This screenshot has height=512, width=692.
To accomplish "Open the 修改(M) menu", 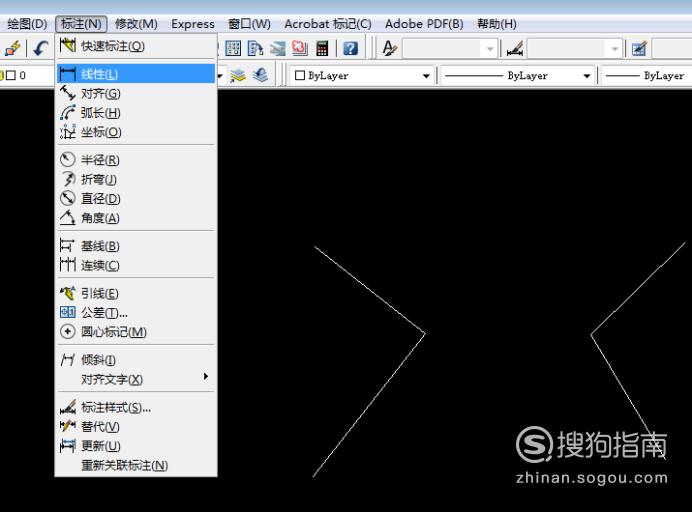I will 136,24.
